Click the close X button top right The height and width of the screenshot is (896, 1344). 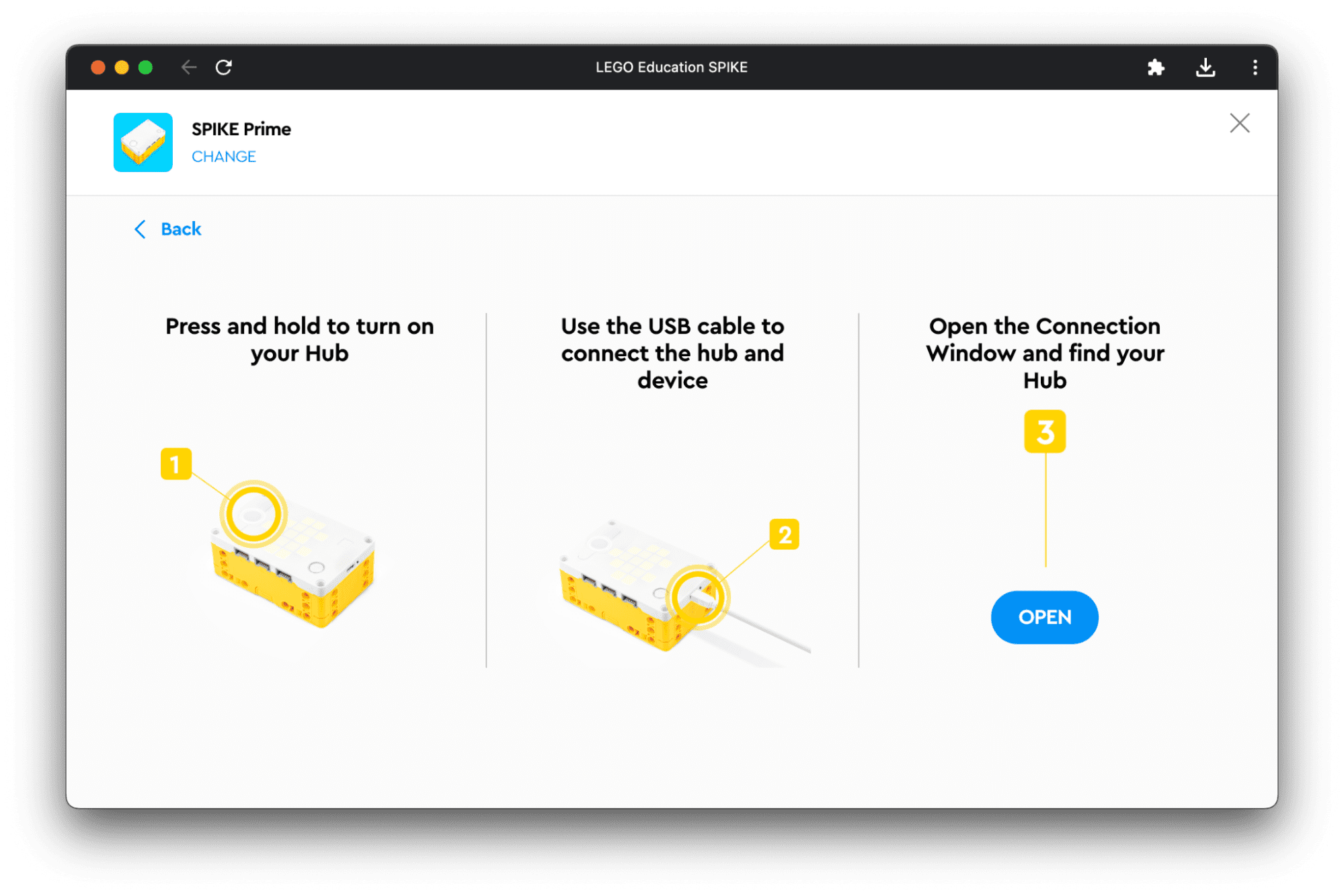tap(1240, 123)
